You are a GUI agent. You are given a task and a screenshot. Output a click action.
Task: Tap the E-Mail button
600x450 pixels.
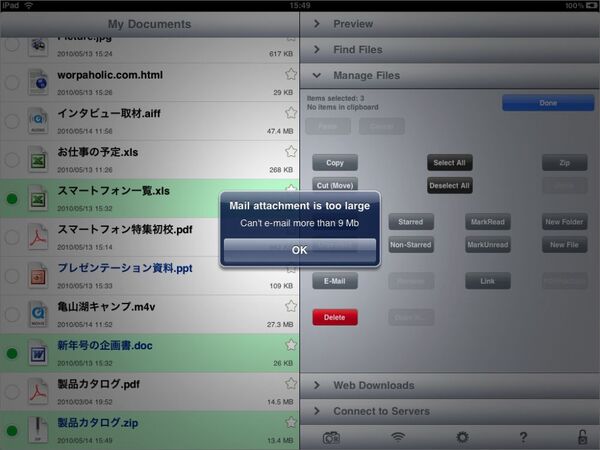tap(335, 281)
